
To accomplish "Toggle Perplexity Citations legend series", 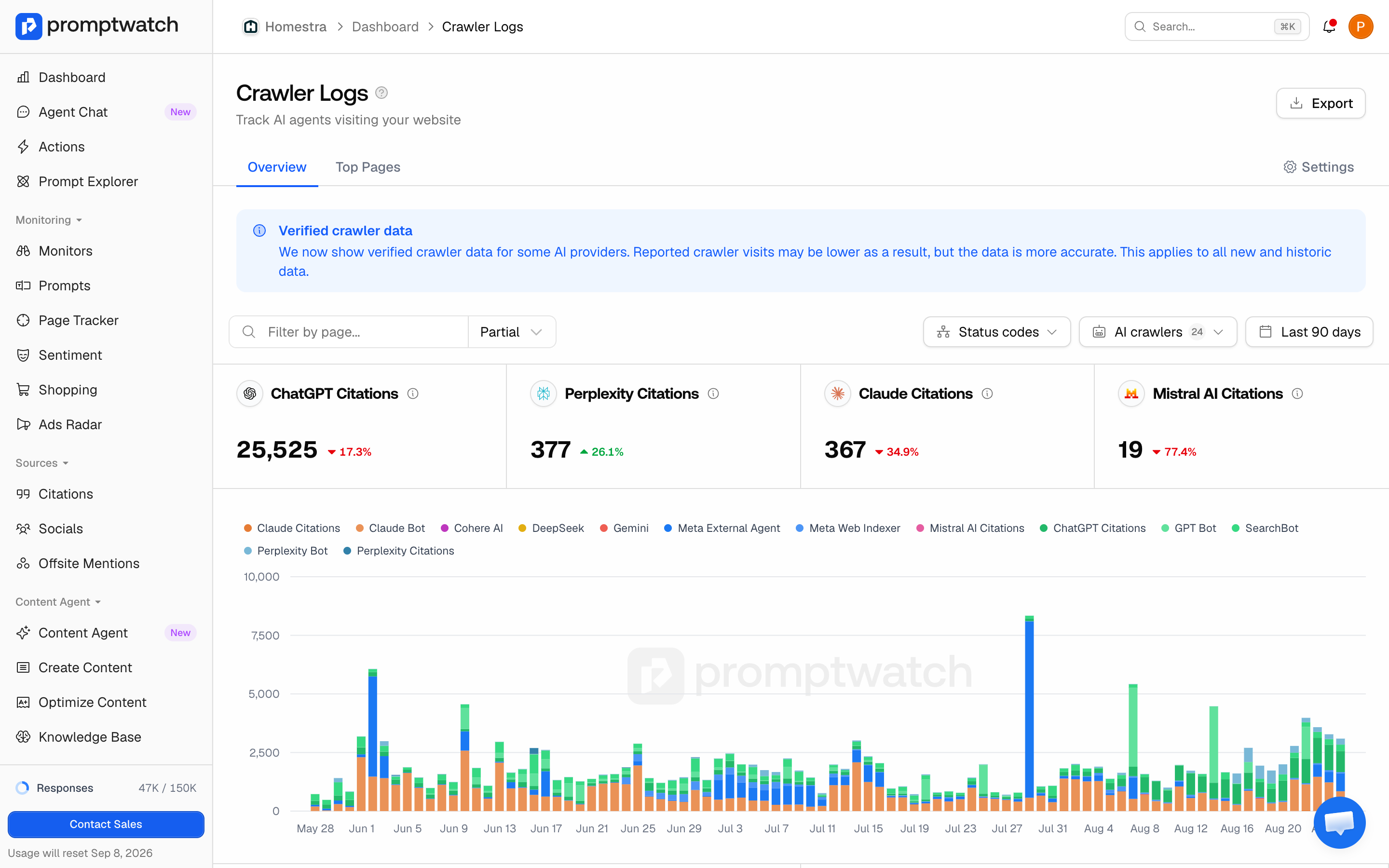I will pyautogui.click(x=399, y=551).
